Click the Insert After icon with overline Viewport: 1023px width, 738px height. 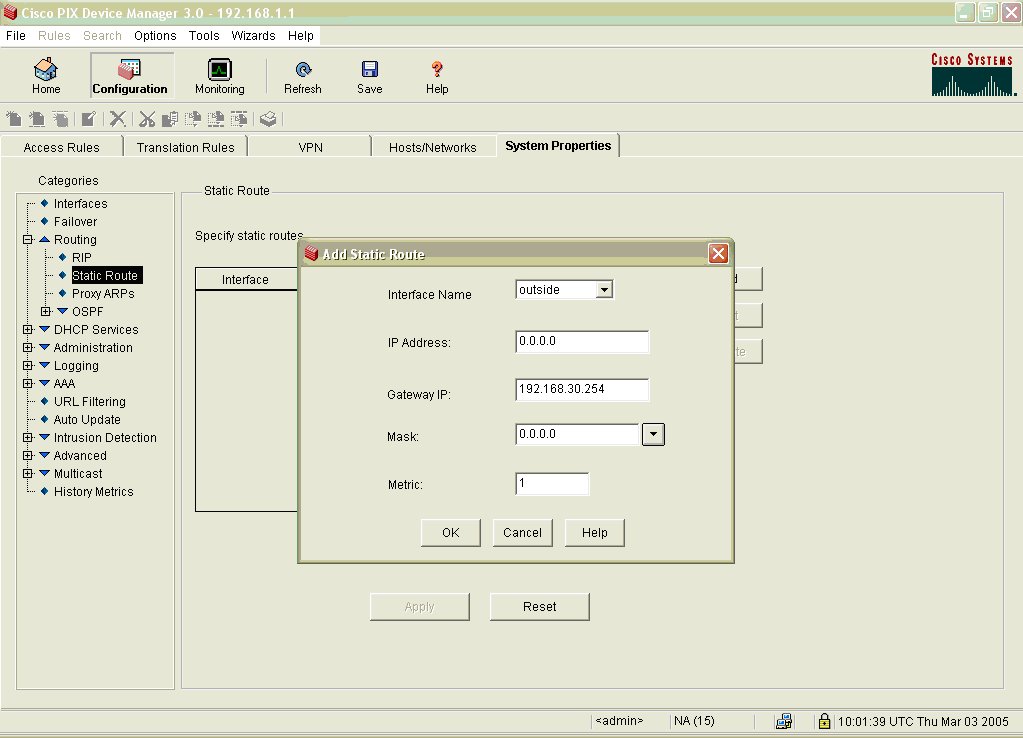pos(61,119)
